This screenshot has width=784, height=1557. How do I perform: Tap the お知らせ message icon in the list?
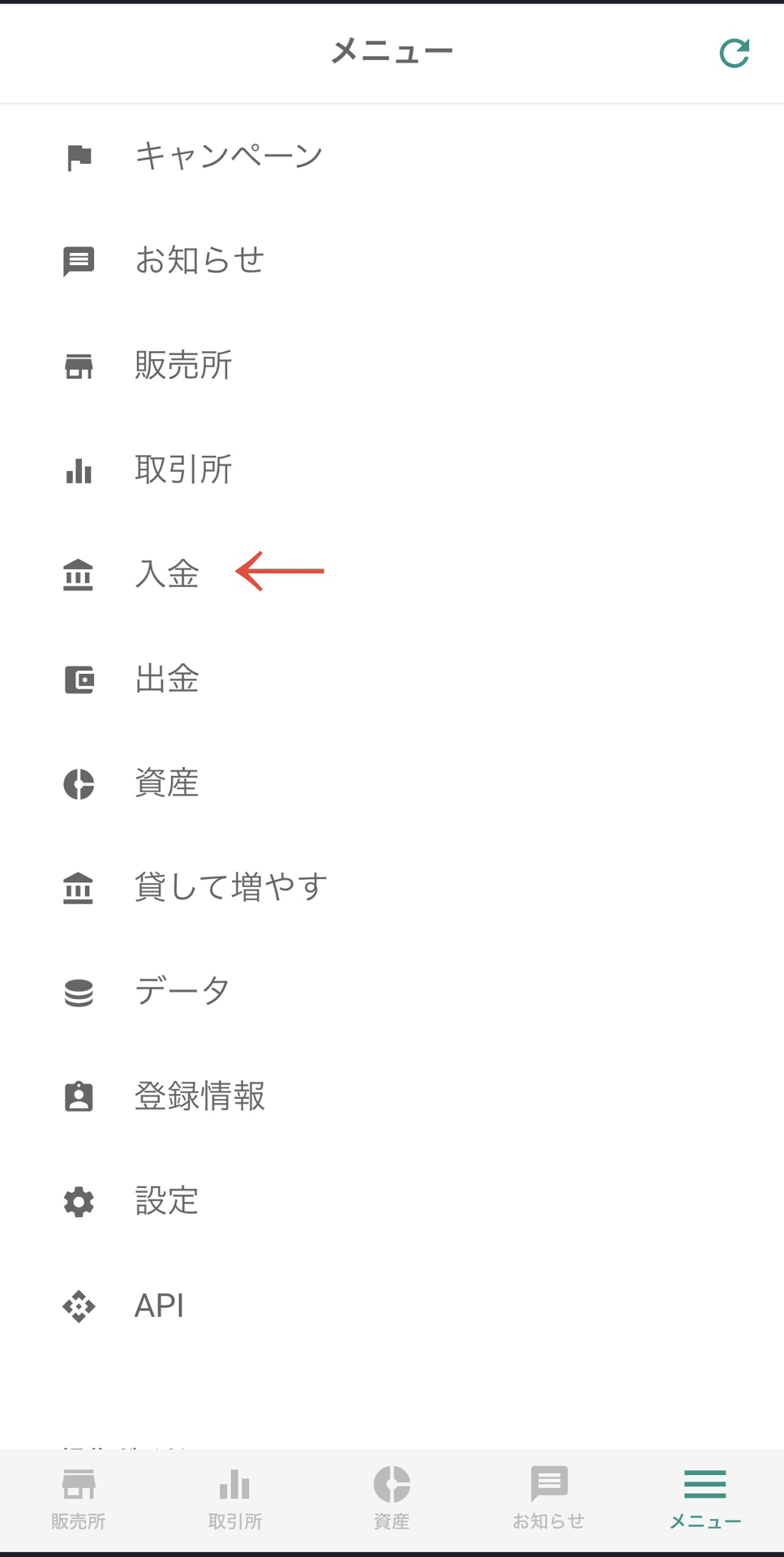(79, 262)
